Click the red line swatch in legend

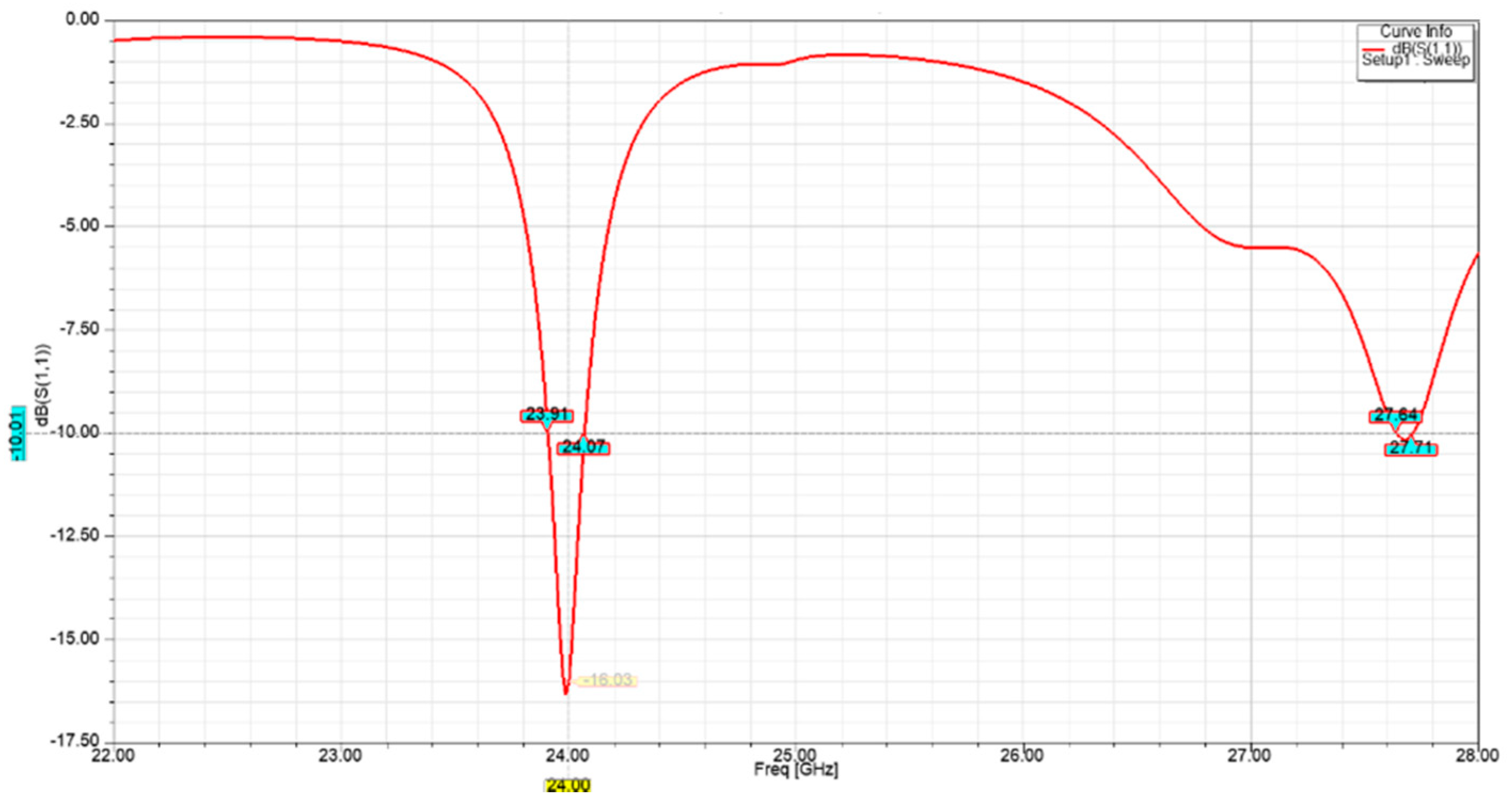pyautogui.click(x=1373, y=49)
